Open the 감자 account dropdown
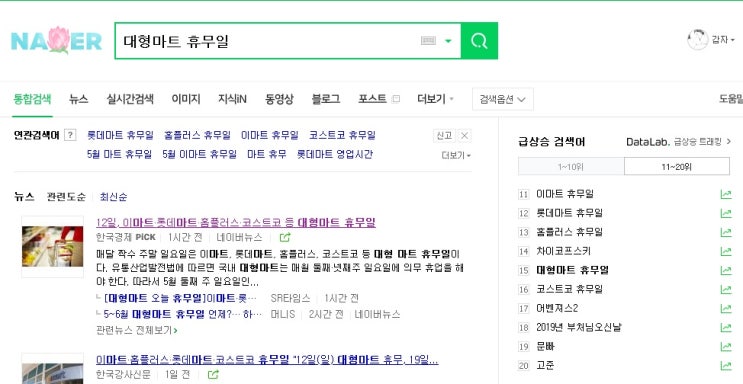The width and height of the screenshot is (743, 384). point(723,40)
